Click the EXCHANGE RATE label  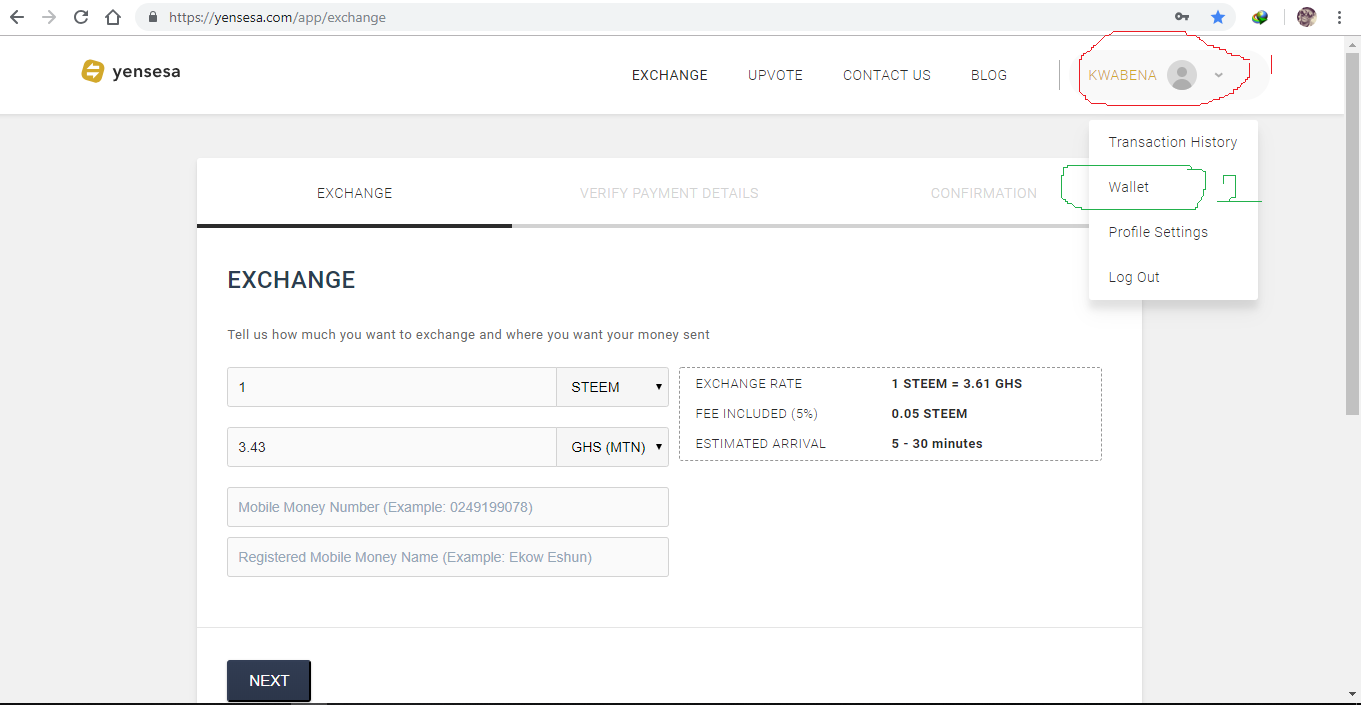tap(749, 383)
